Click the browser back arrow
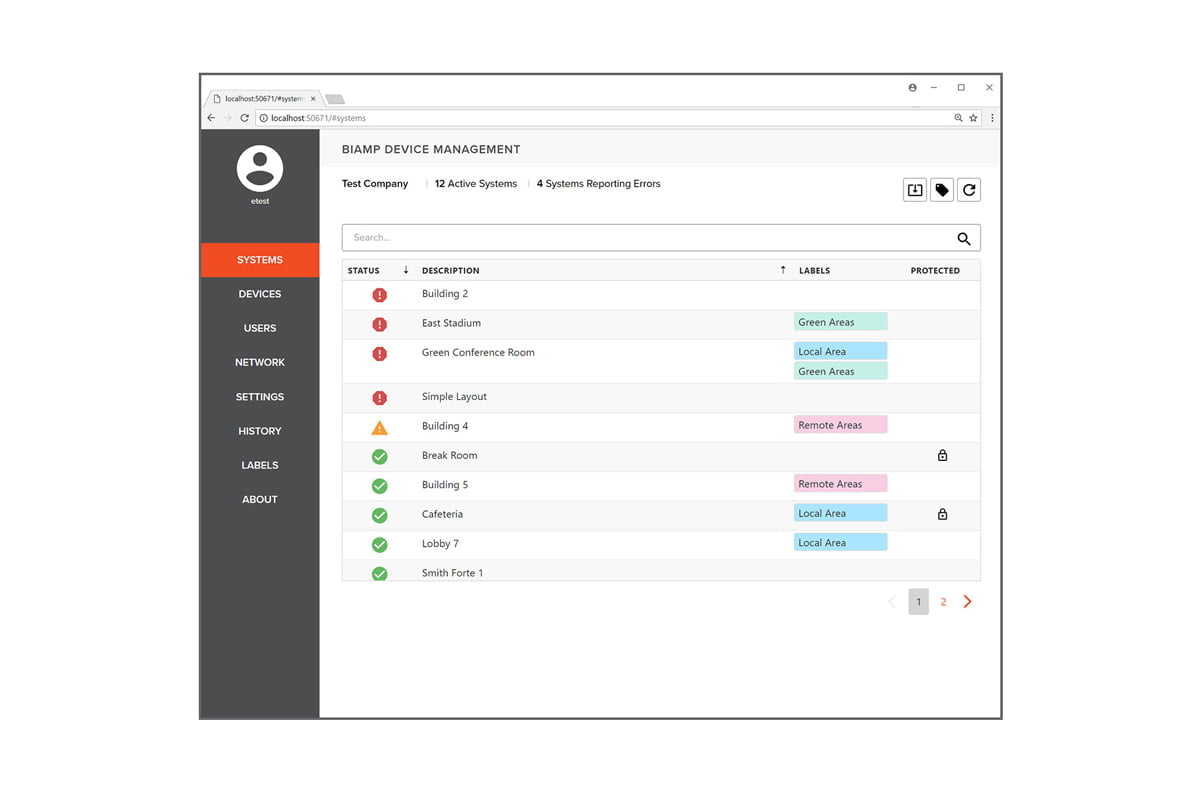The image size is (1200, 800). (x=211, y=118)
